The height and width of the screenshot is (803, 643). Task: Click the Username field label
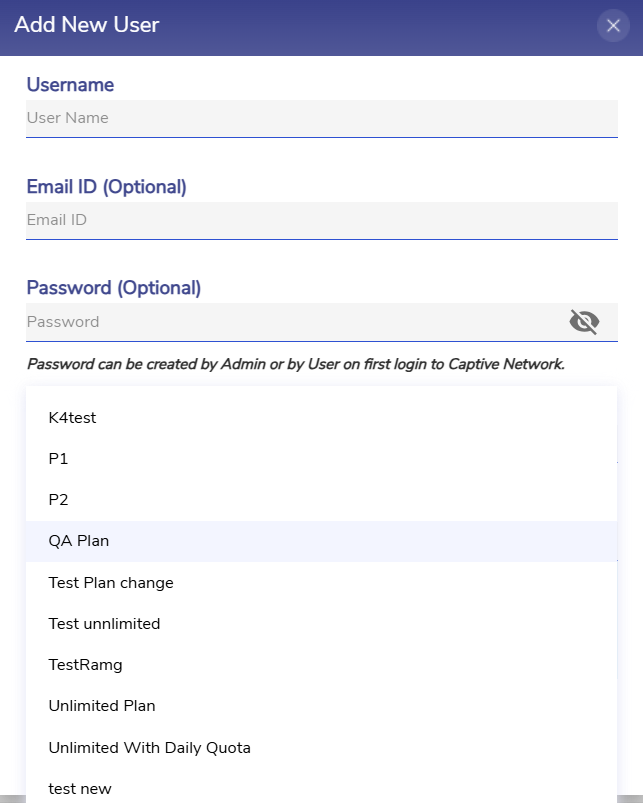(70, 85)
